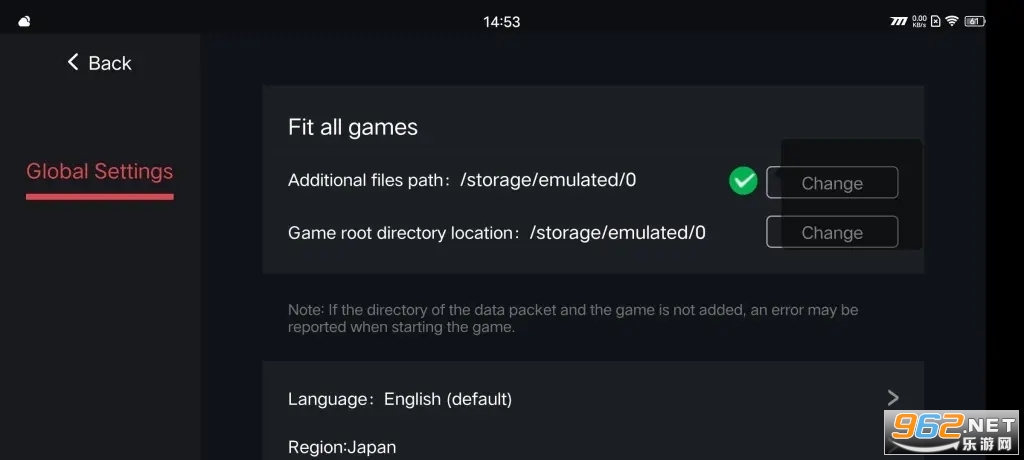This screenshot has width=1024, height=460.
Task: Expand Language options with right chevron
Action: pos(893,398)
